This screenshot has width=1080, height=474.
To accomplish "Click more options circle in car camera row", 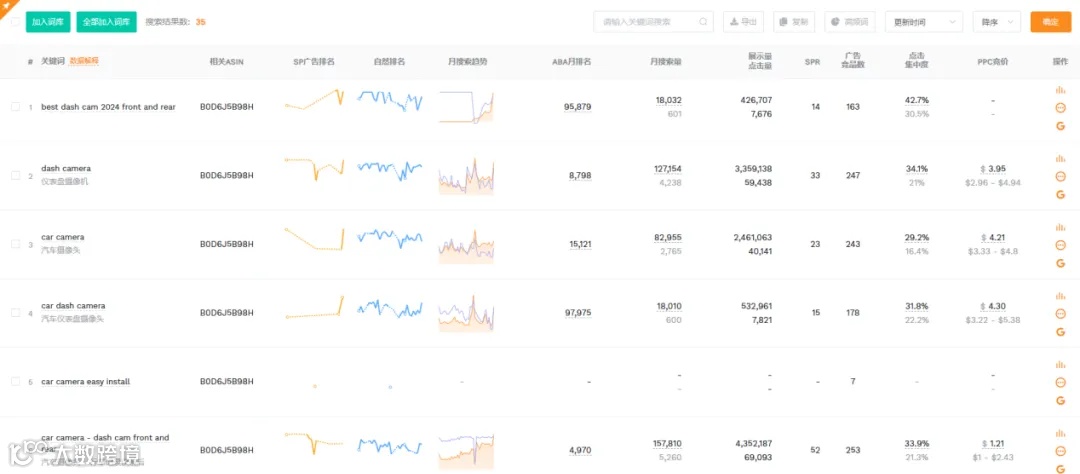I will [x=1060, y=245].
